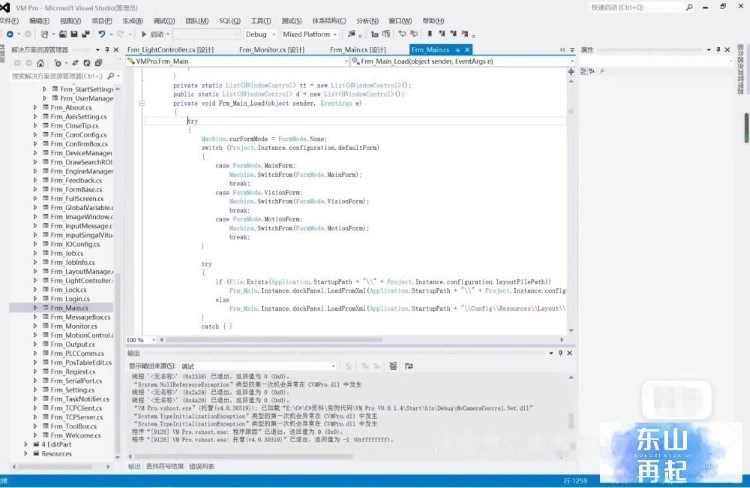Open the 错误列表 tab at bottom

(x=201, y=466)
